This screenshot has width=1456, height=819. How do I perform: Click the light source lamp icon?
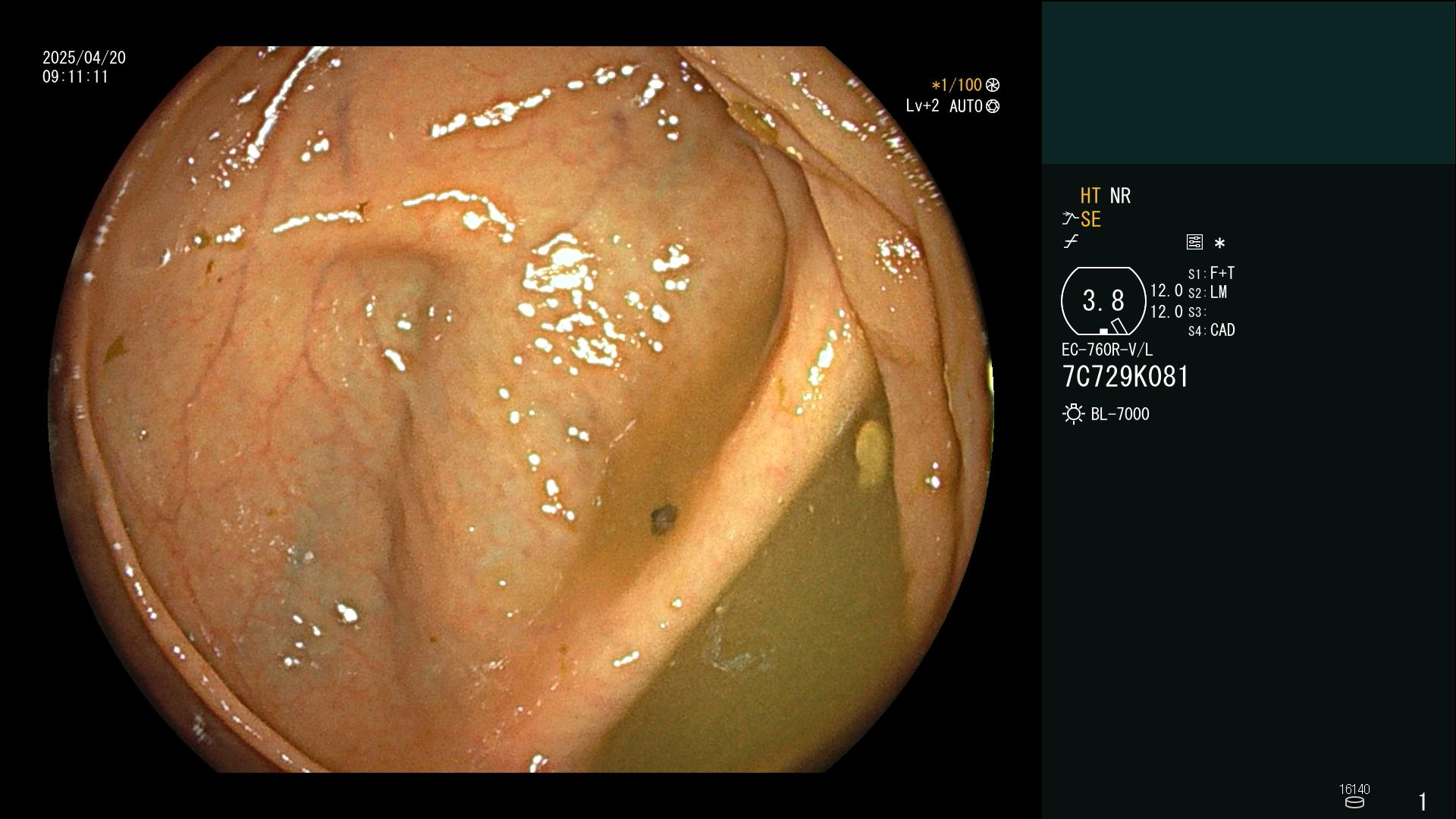[x=1073, y=414]
